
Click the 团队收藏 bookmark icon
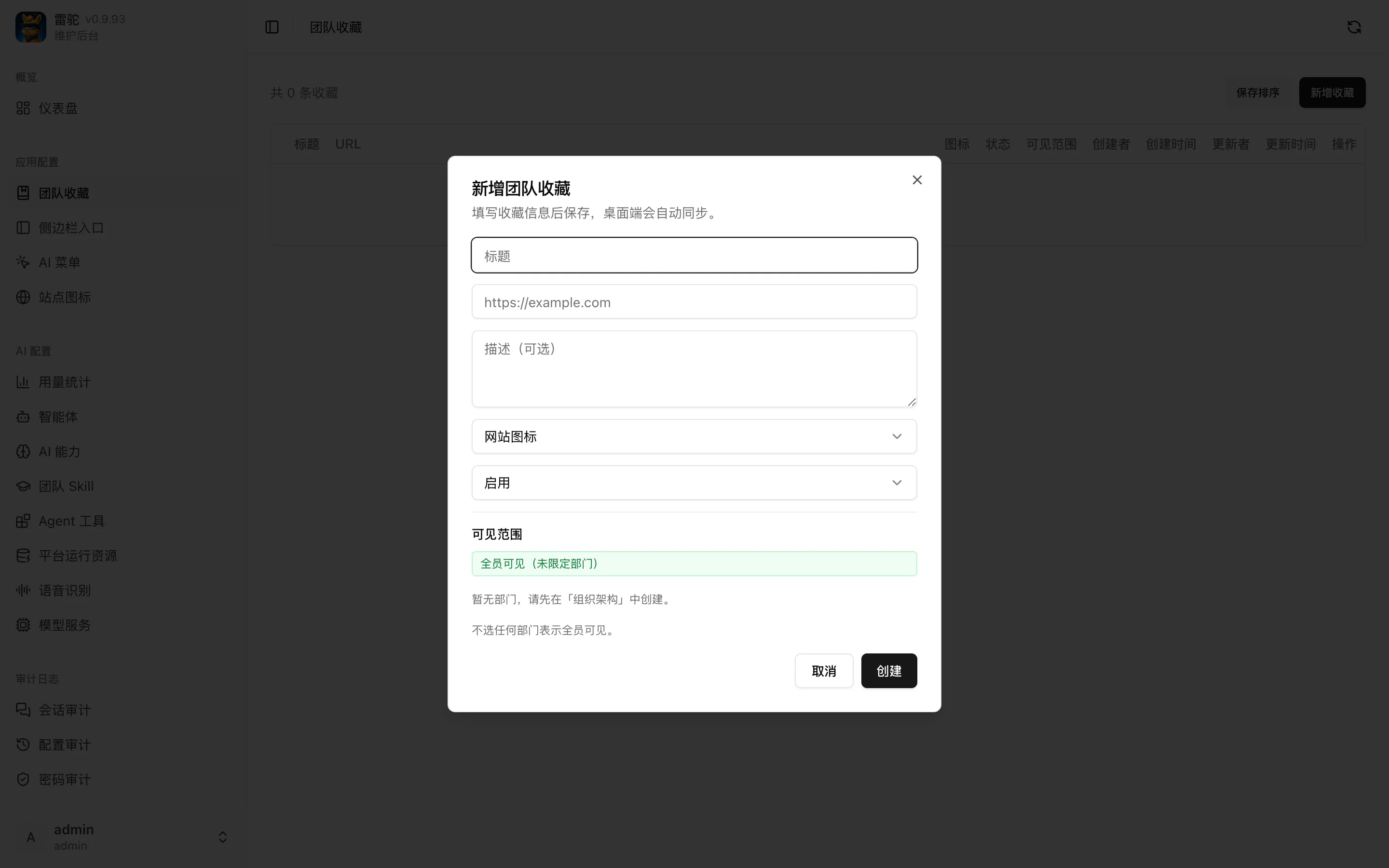click(23, 193)
